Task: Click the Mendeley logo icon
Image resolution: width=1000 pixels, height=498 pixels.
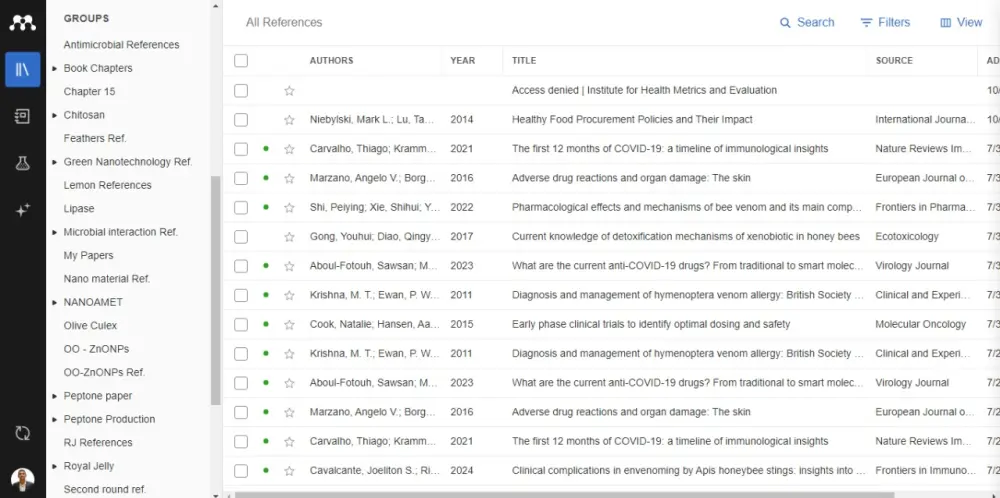Action: (22, 21)
